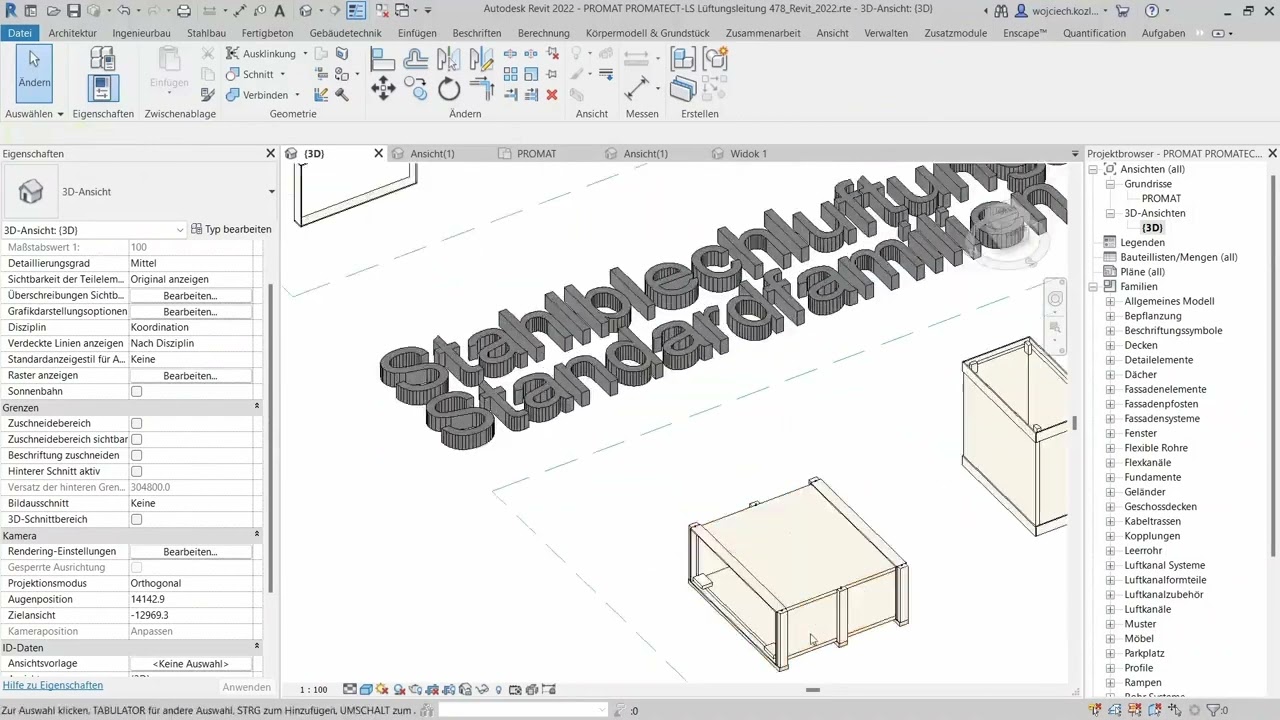Image resolution: width=1280 pixels, height=720 pixels.
Task: Click the 1 : 100 view scale
Action: click(x=314, y=689)
